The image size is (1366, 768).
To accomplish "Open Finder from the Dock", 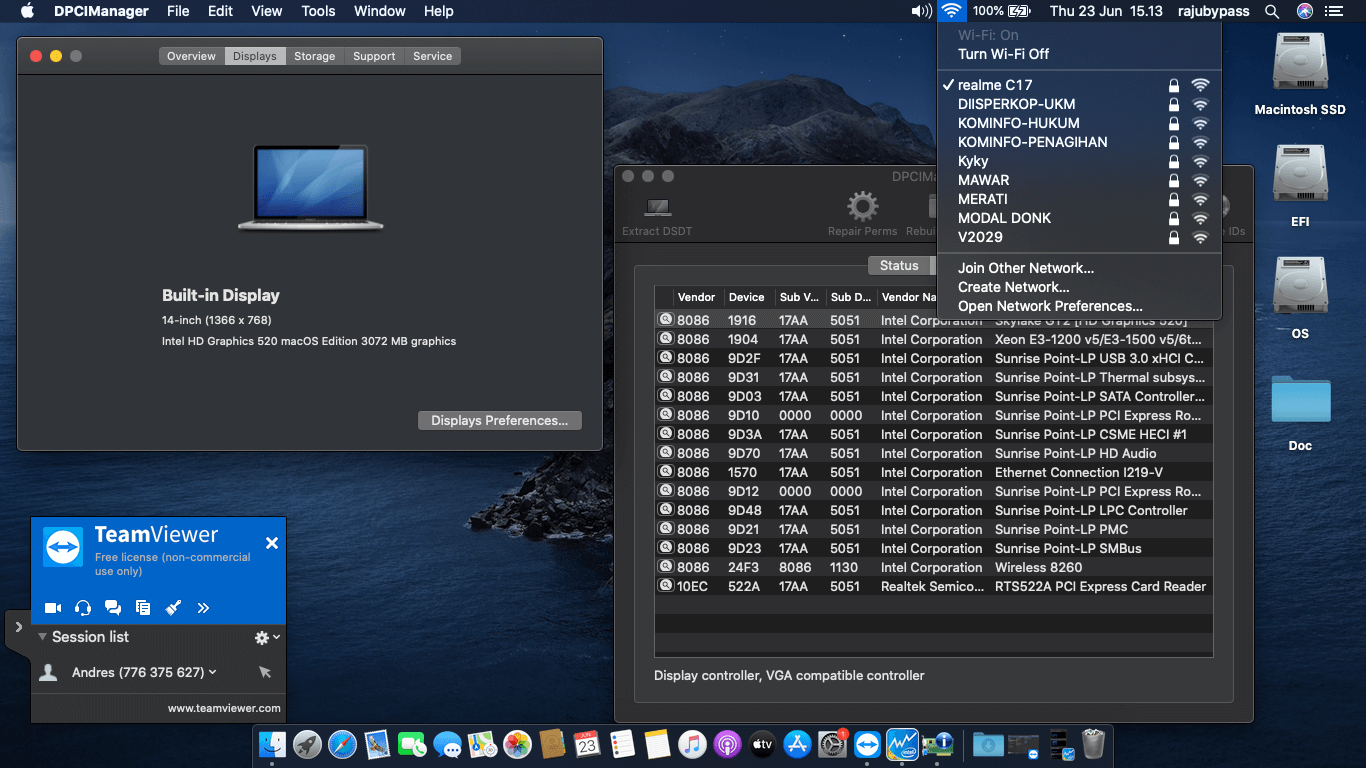I will click(272, 744).
